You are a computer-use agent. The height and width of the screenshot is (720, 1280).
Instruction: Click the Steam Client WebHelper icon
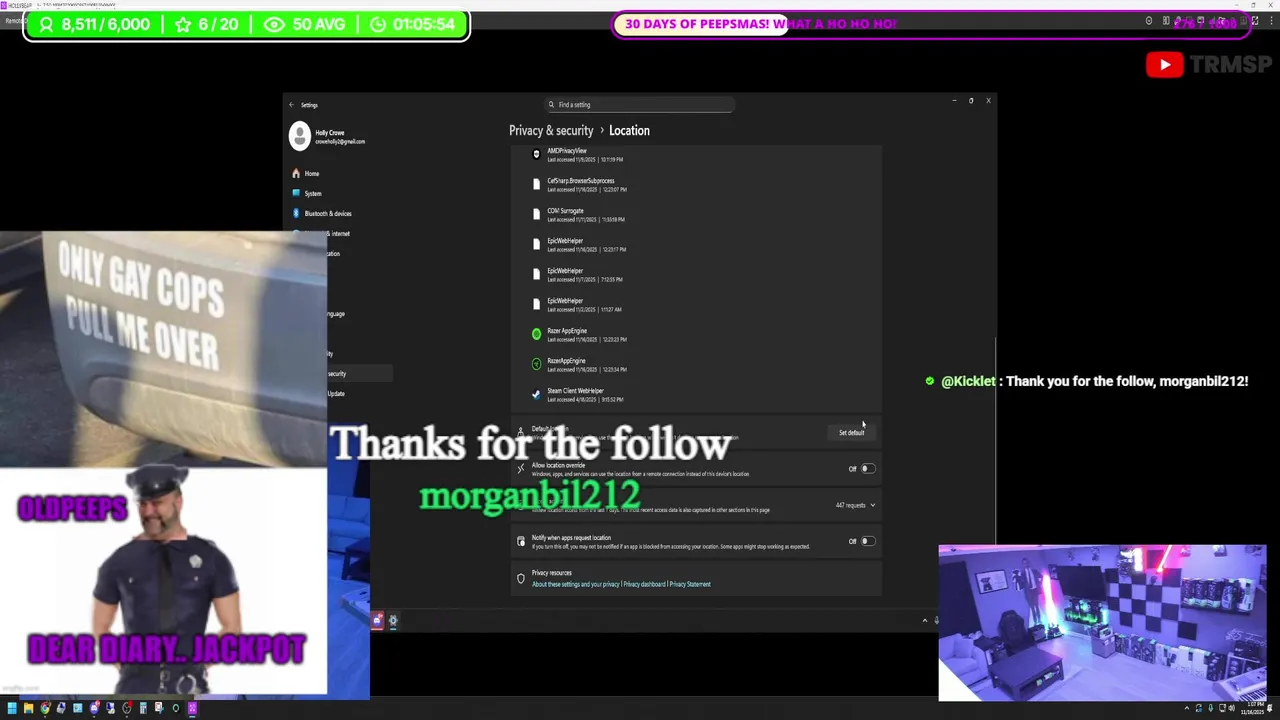[536, 394]
